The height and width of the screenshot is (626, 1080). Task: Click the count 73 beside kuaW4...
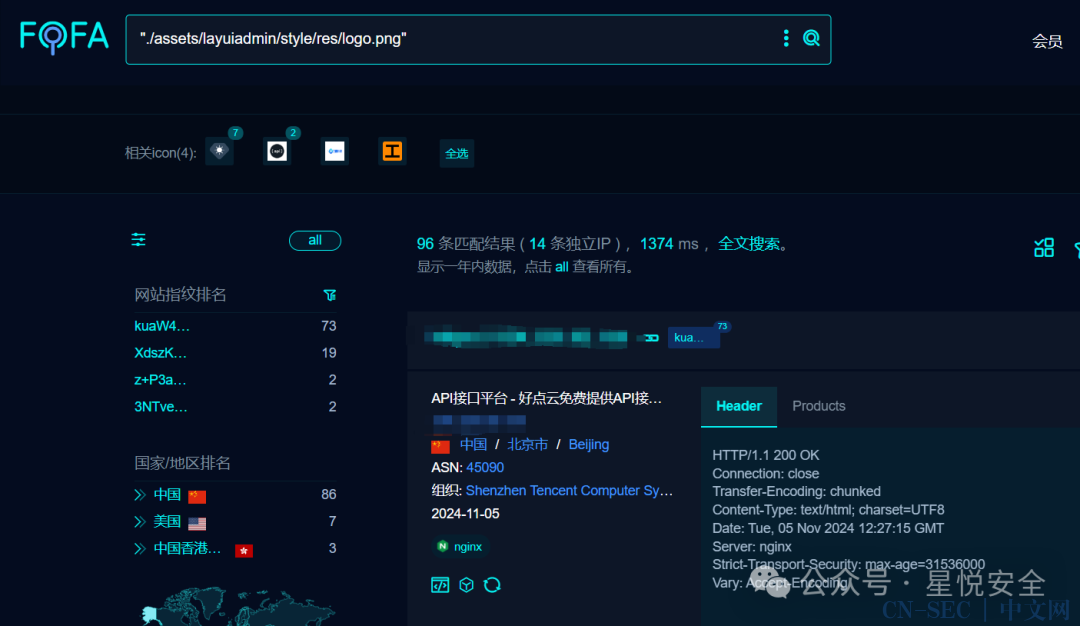point(329,326)
